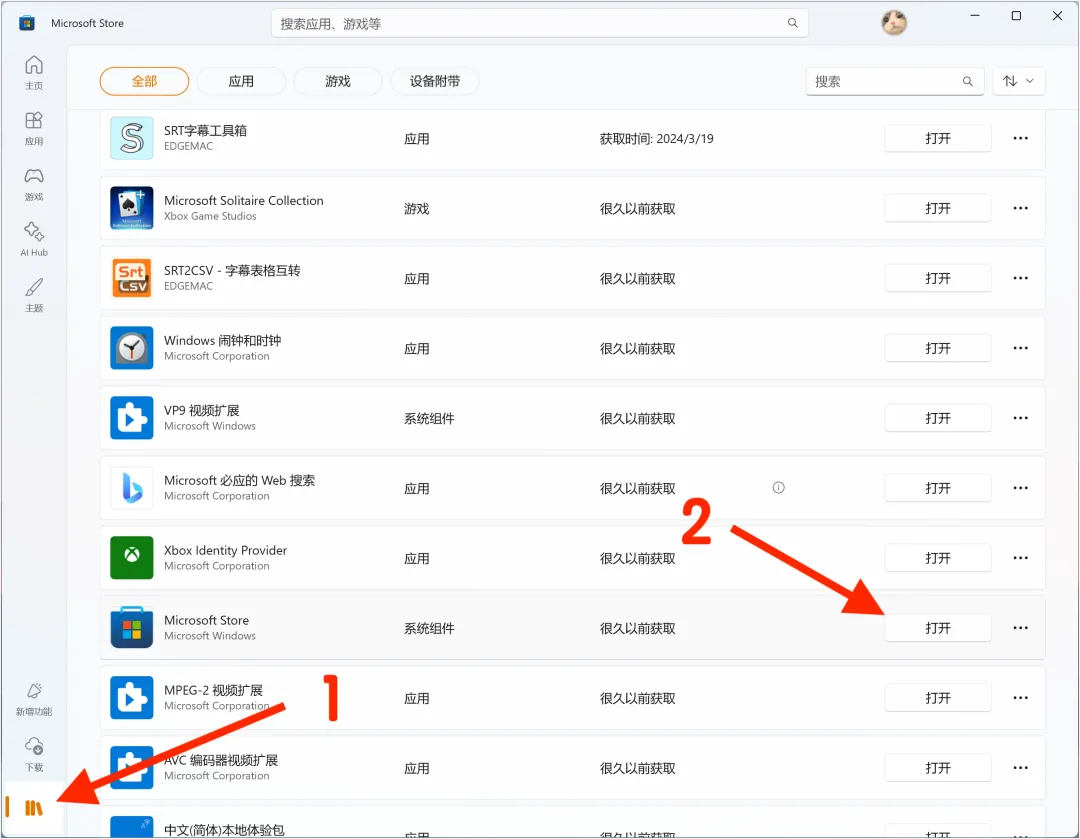Image resolution: width=1080 pixels, height=839 pixels.
Task: Open more options for SRT字幕工具箱
Action: (1021, 138)
